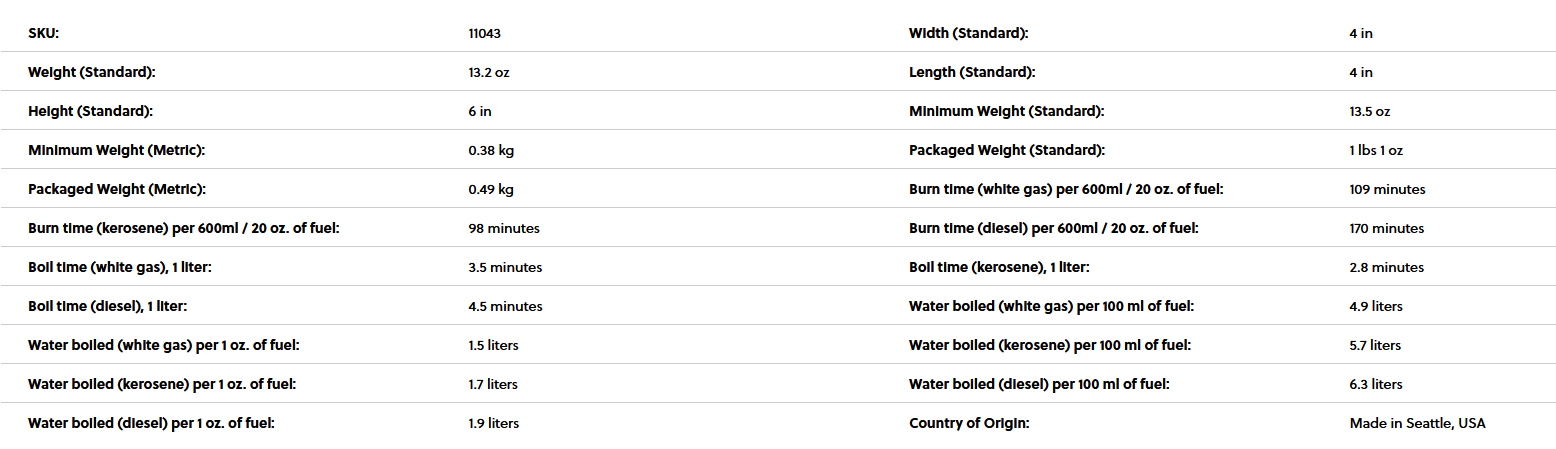Click the 0.38 kg value

click(x=490, y=150)
